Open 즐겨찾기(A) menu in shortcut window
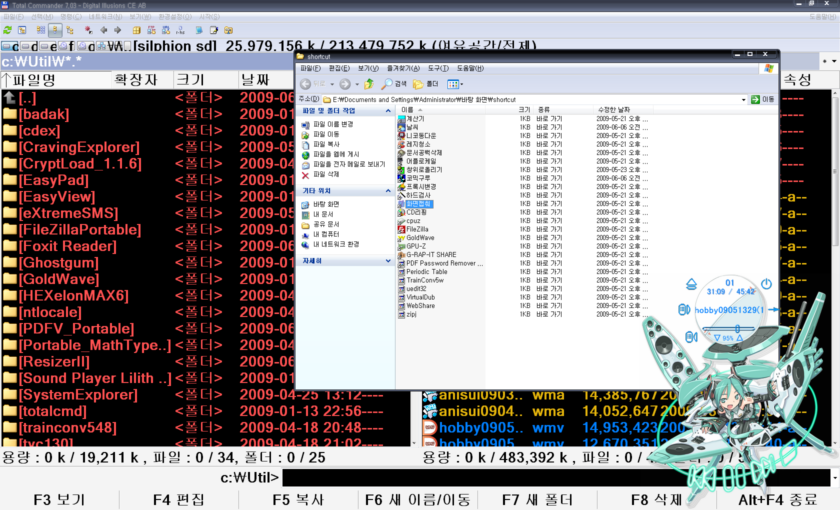The image size is (840, 510). click(x=403, y=69)
